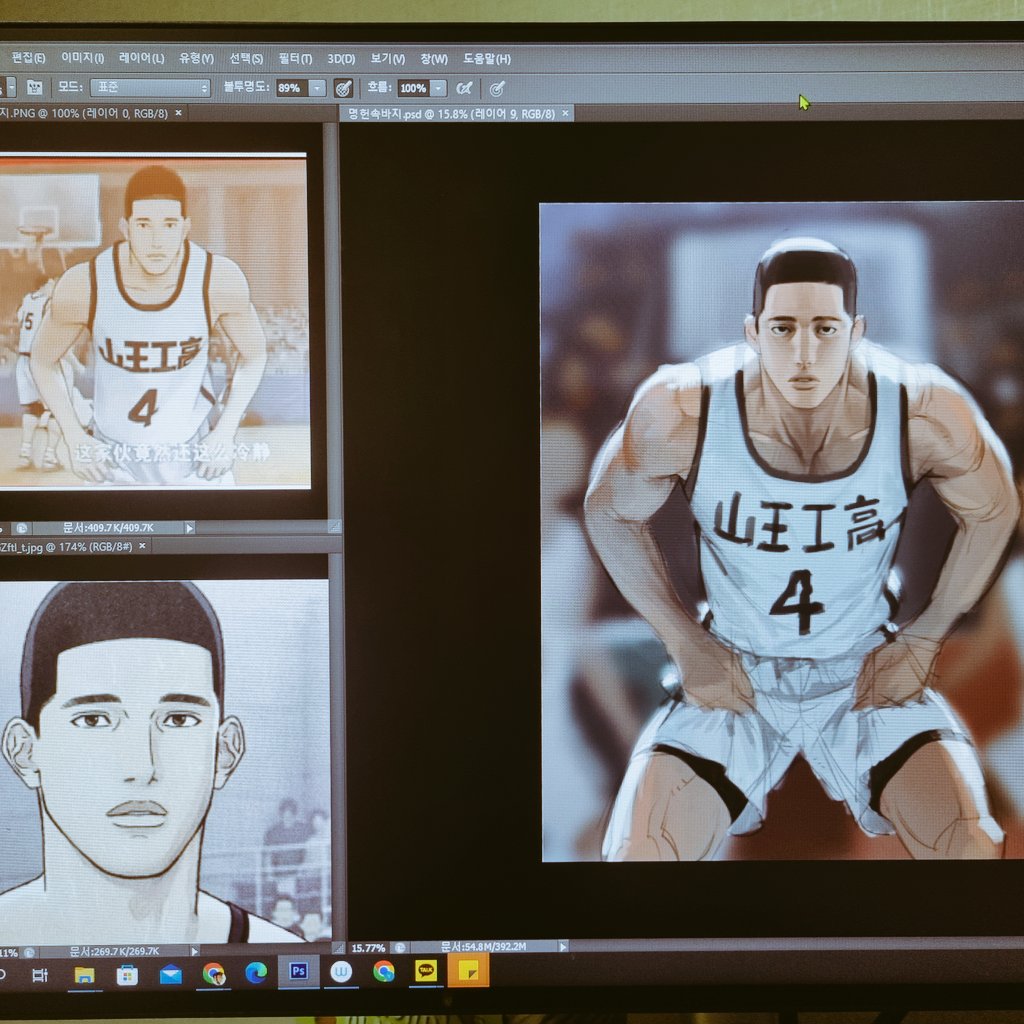Open the 필터(T) menu
This screenshot has width=1024, height=1024.
295,59
